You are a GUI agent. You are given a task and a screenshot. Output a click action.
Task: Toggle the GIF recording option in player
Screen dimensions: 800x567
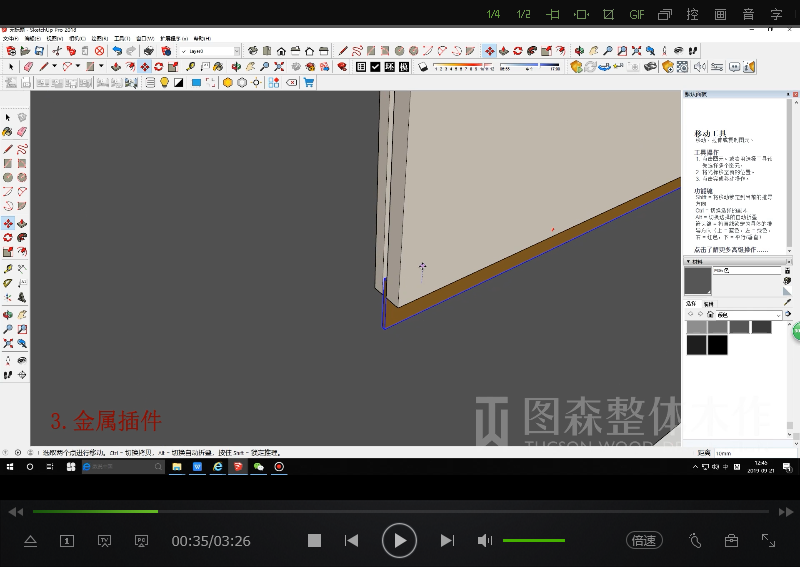pyautogui.click(x=637, y=15)
